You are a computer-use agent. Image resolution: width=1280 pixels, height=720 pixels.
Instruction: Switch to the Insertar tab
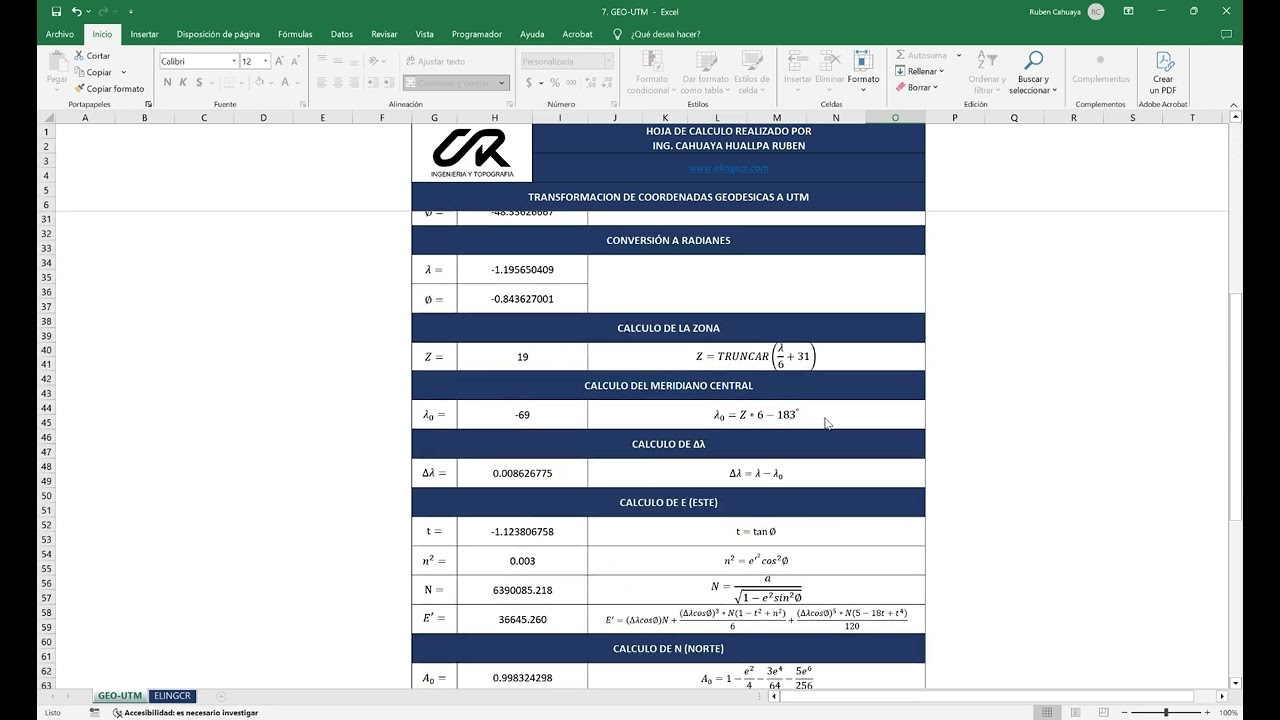144,34
